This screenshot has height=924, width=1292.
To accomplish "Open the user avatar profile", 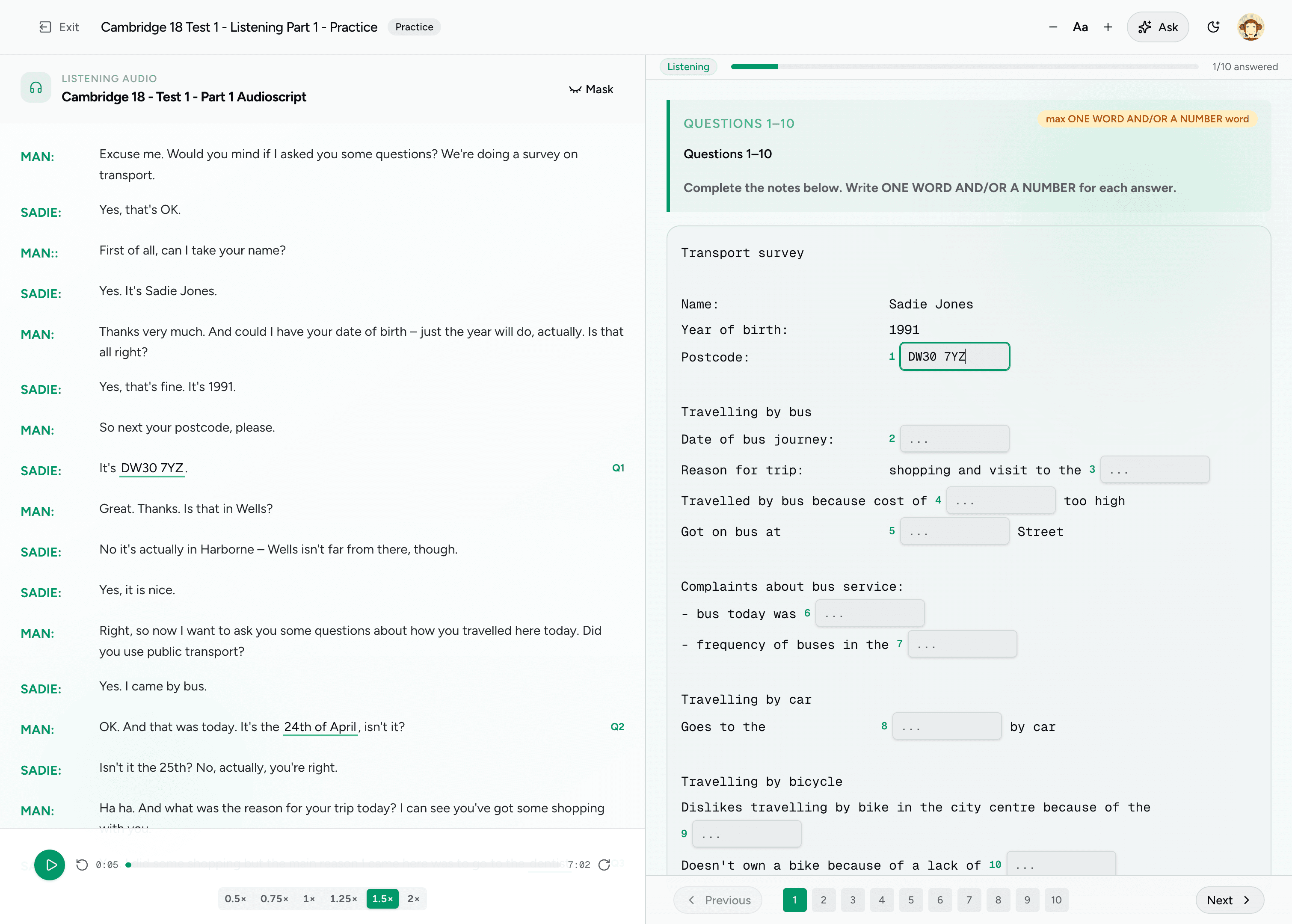I will pos(1251,27).
